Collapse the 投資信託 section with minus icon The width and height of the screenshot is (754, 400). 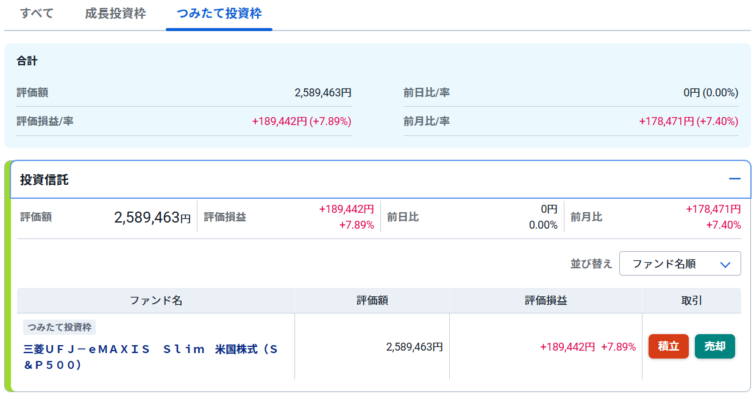coord(734,179)
